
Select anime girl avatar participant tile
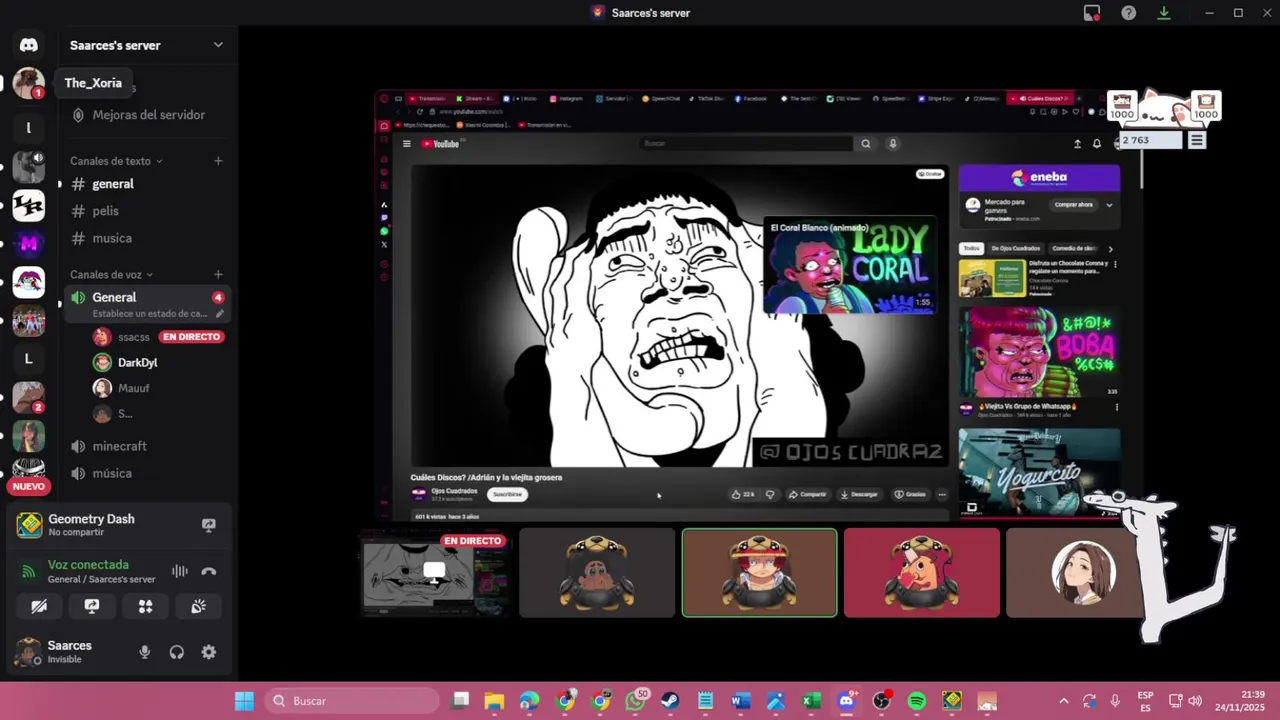[1083, 573]
